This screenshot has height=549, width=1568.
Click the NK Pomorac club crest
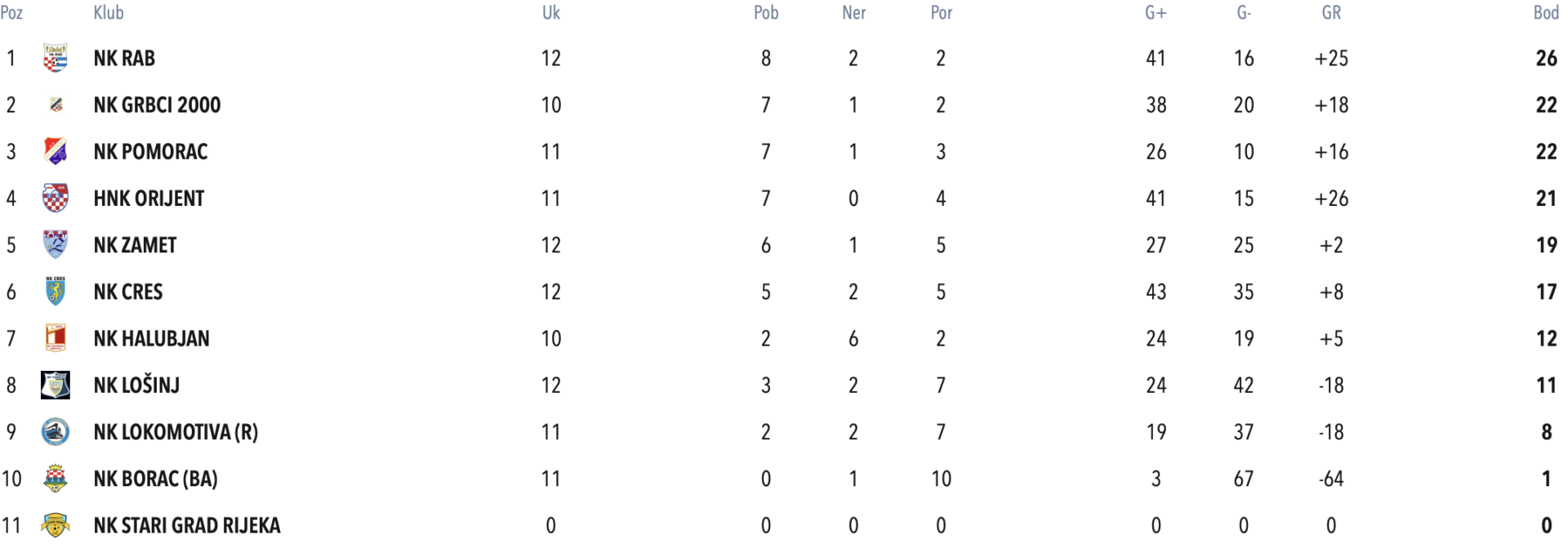click(x=56, y=151)
